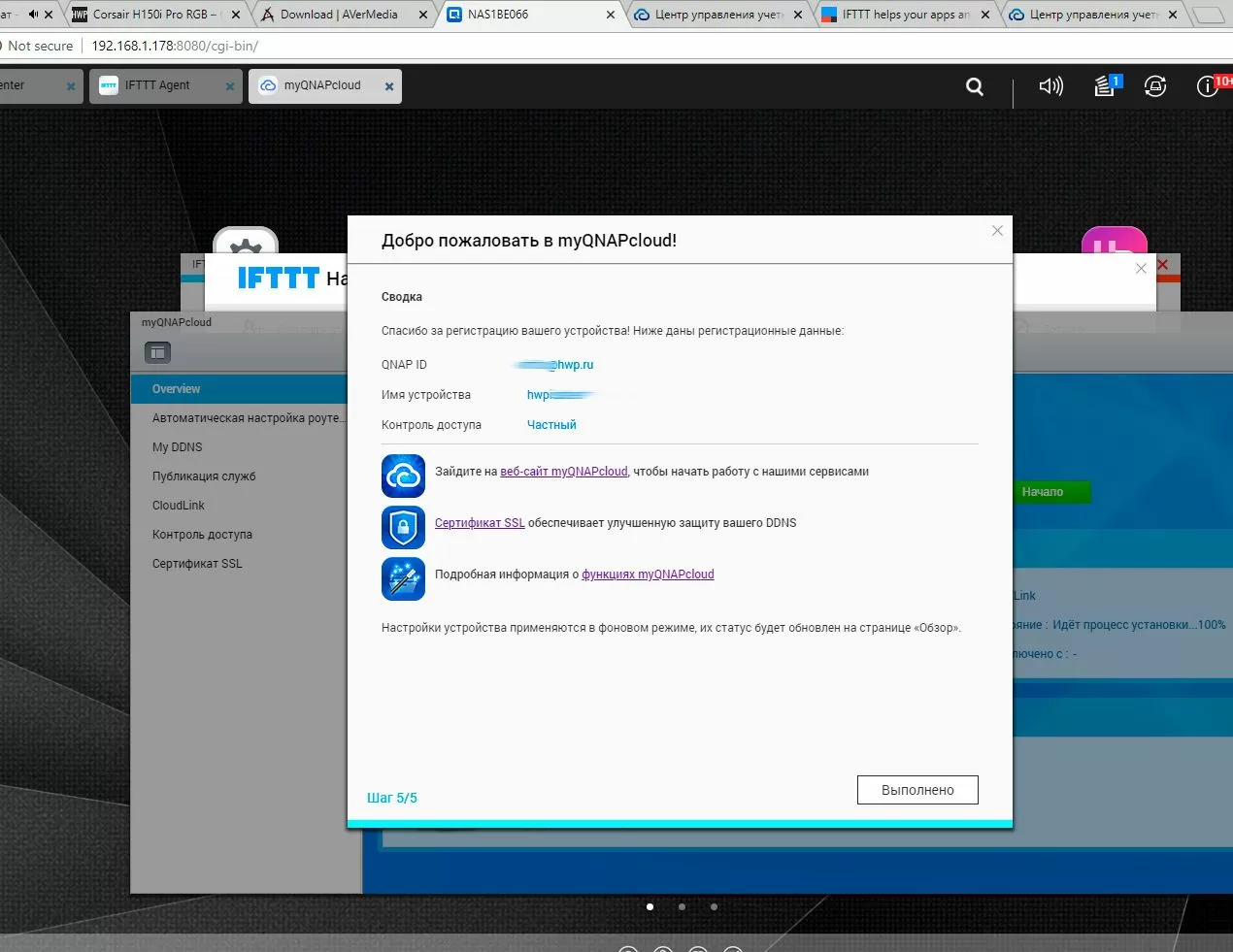Switch to IFTTT helps your apps browser tab
The height and width of the screenshot is (952, 1233).
point(906,15)
